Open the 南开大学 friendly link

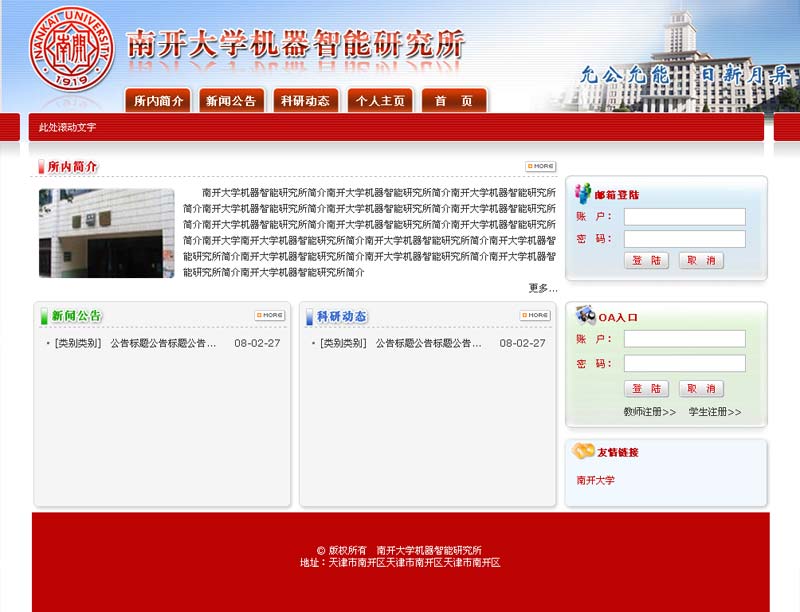tap(595, 480)
